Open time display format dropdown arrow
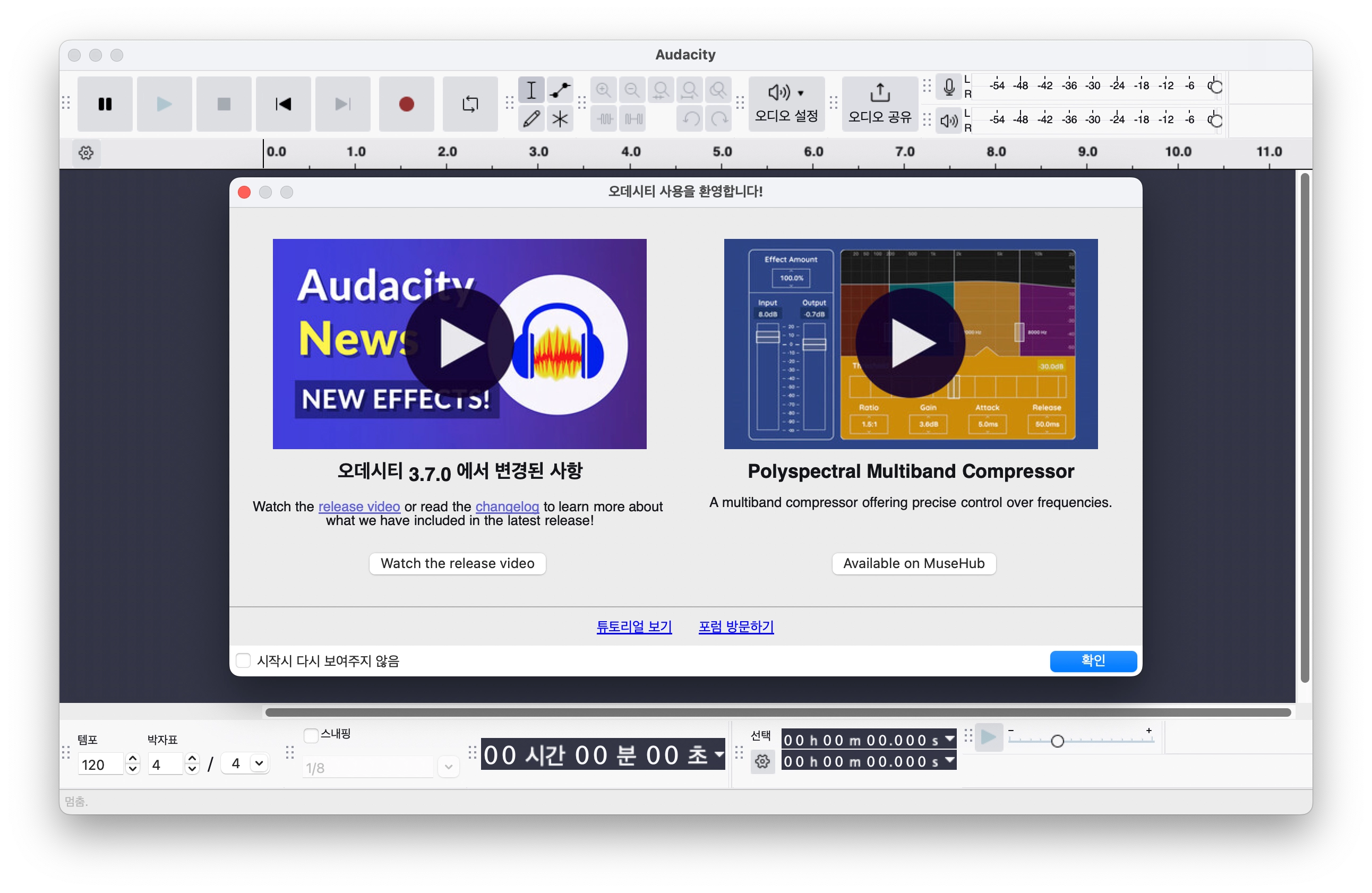Image resolution: width=1372 pixels, height=893 pixels. coord(718,754)
